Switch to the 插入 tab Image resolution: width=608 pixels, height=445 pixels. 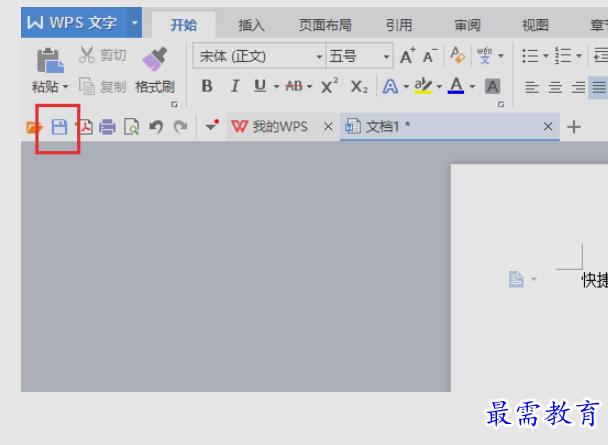pos(251,25)
